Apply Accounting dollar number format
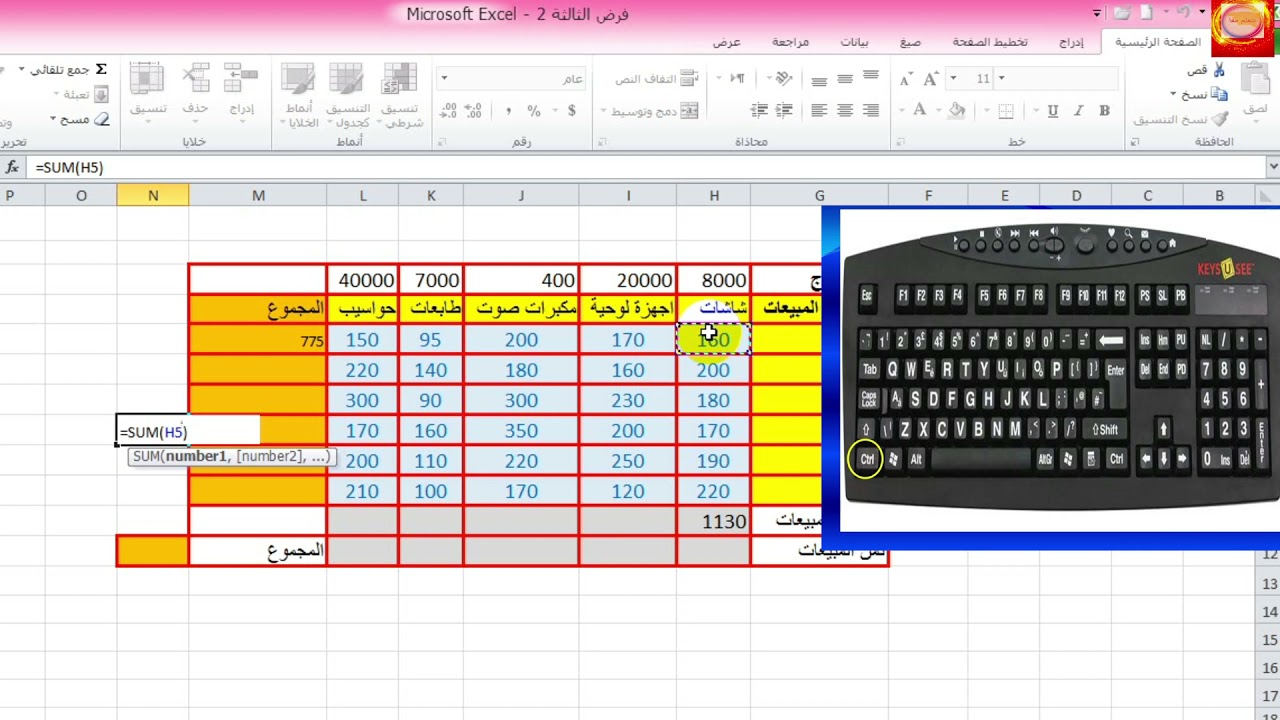 tap(572, 111)
